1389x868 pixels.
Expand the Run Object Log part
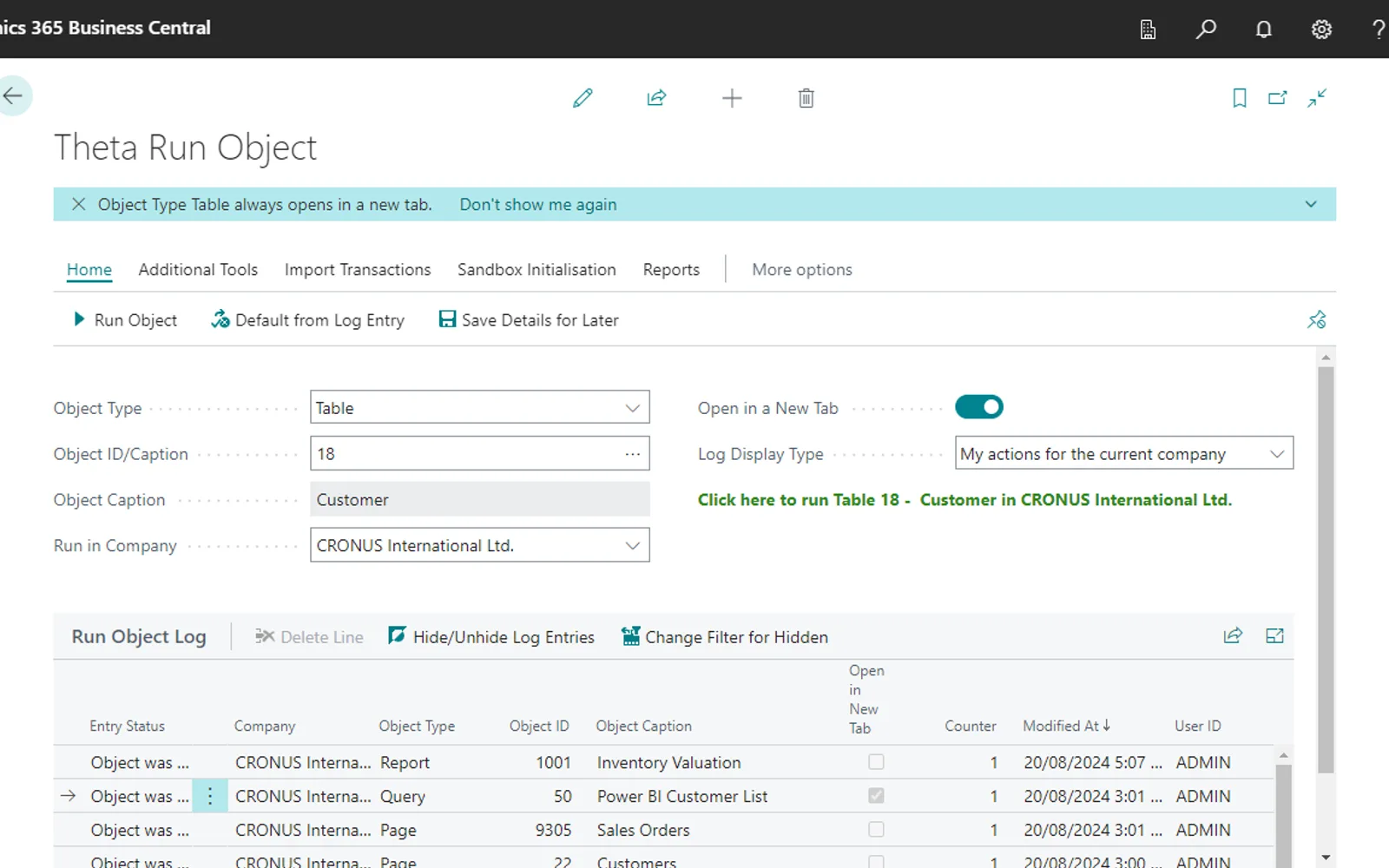1274,636
